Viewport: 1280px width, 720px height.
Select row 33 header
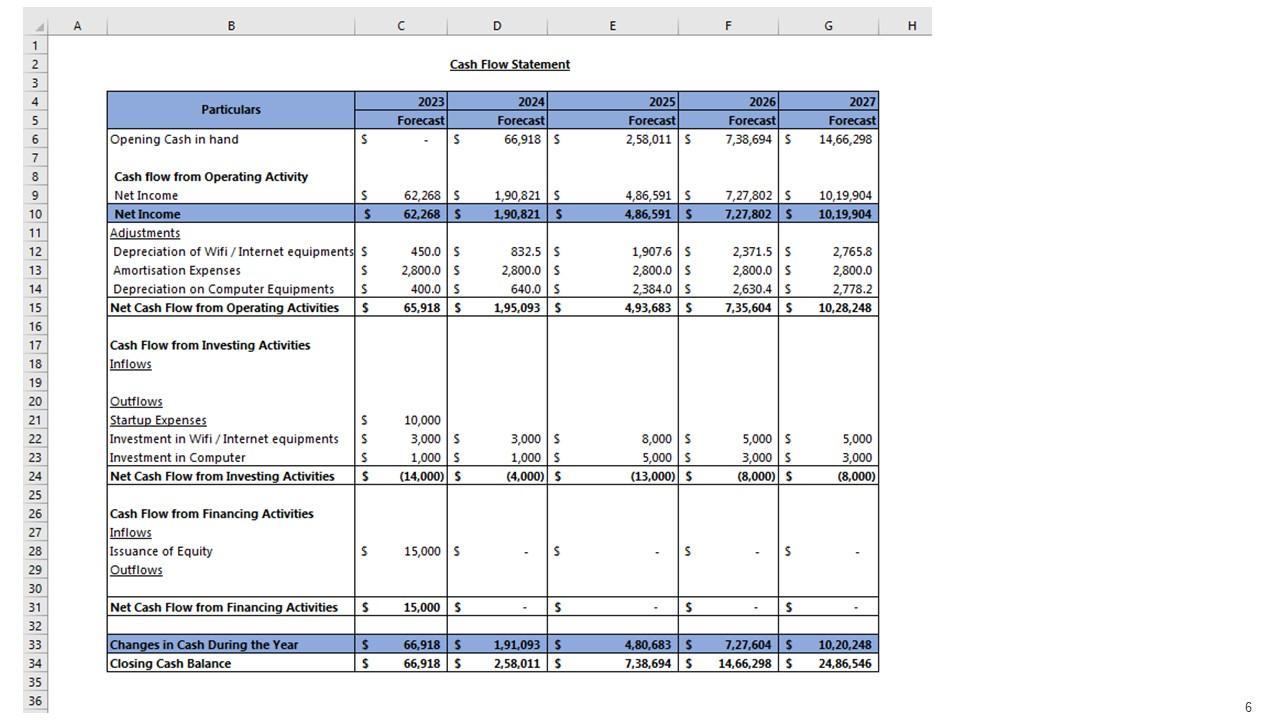tap(35, 645)
